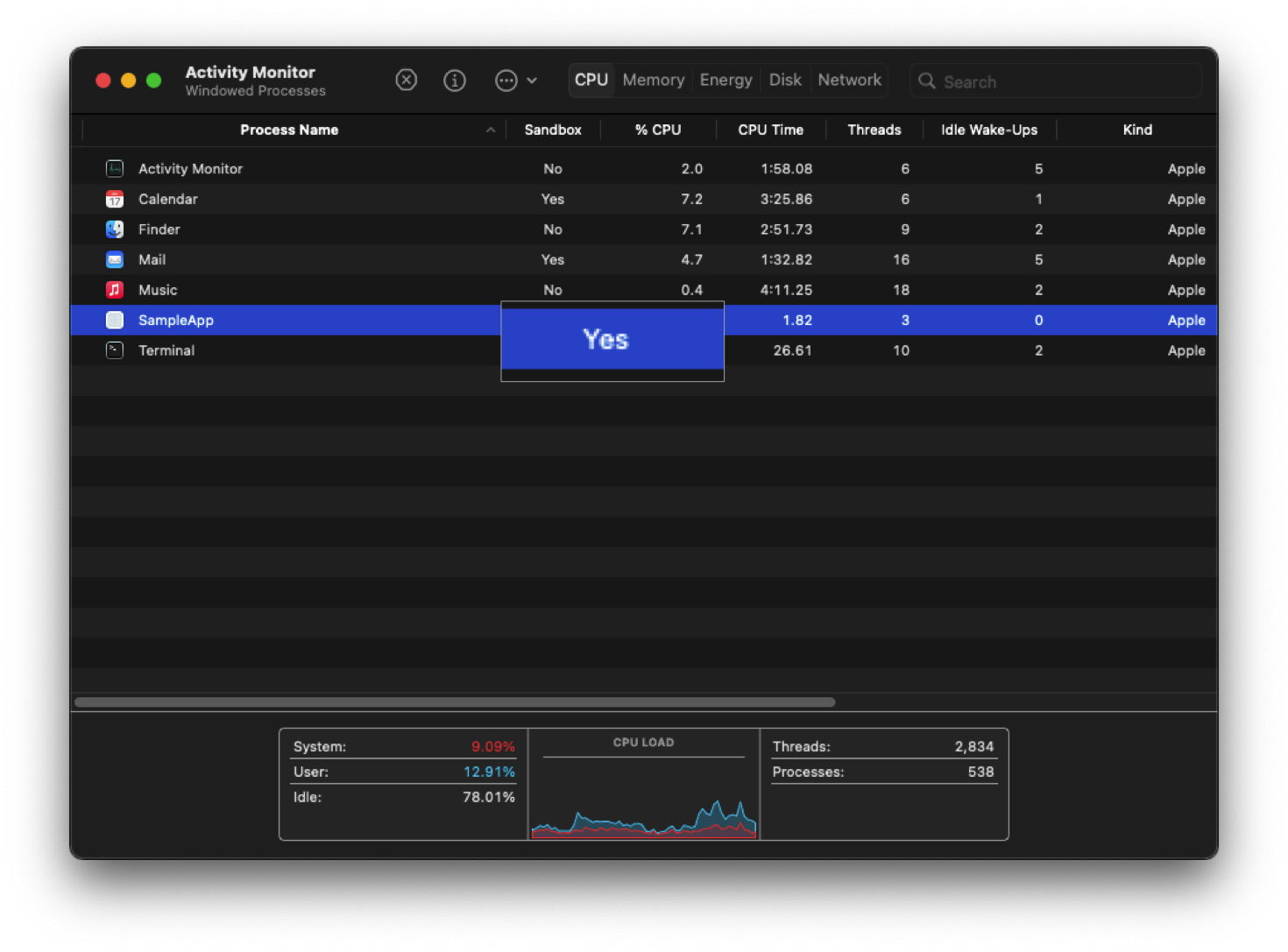
Task: Click Mail's thread count 16
Action: pyautogui.click(x=901, y=259)
